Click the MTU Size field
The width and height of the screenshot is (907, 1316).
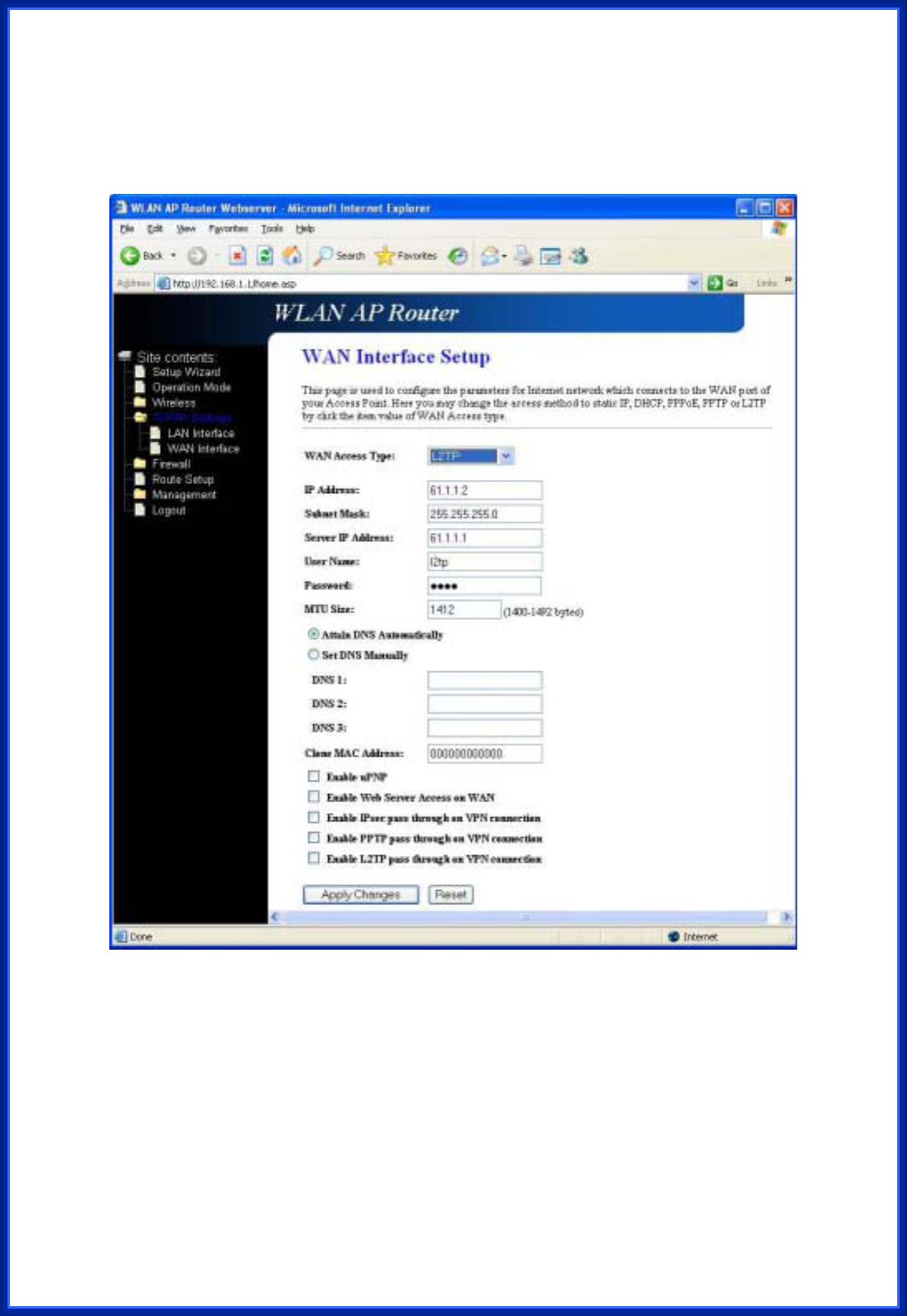pos(464,610)
